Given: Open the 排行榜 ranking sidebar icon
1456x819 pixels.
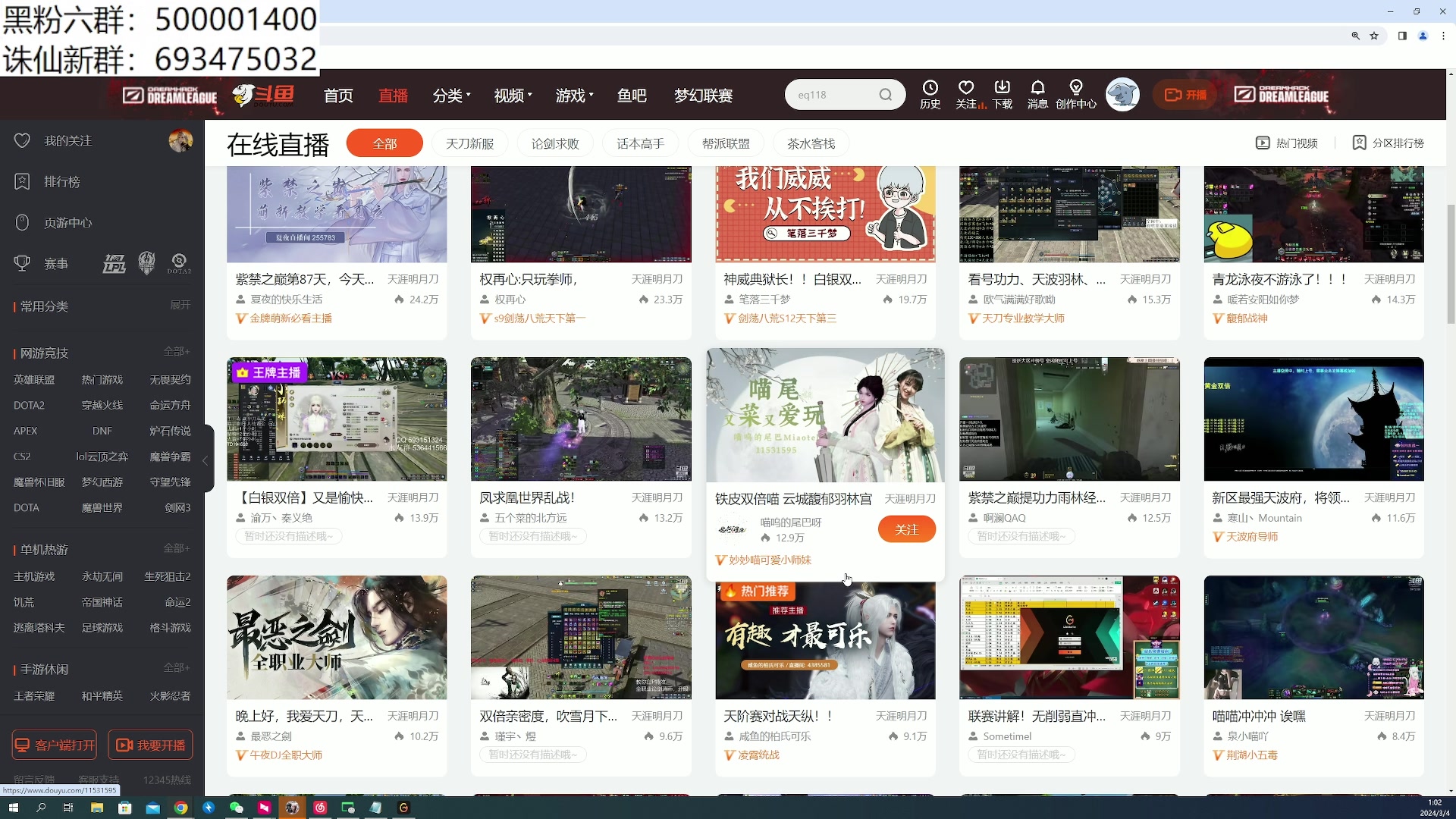Looking at the screenshot, I should pos(22,181).
